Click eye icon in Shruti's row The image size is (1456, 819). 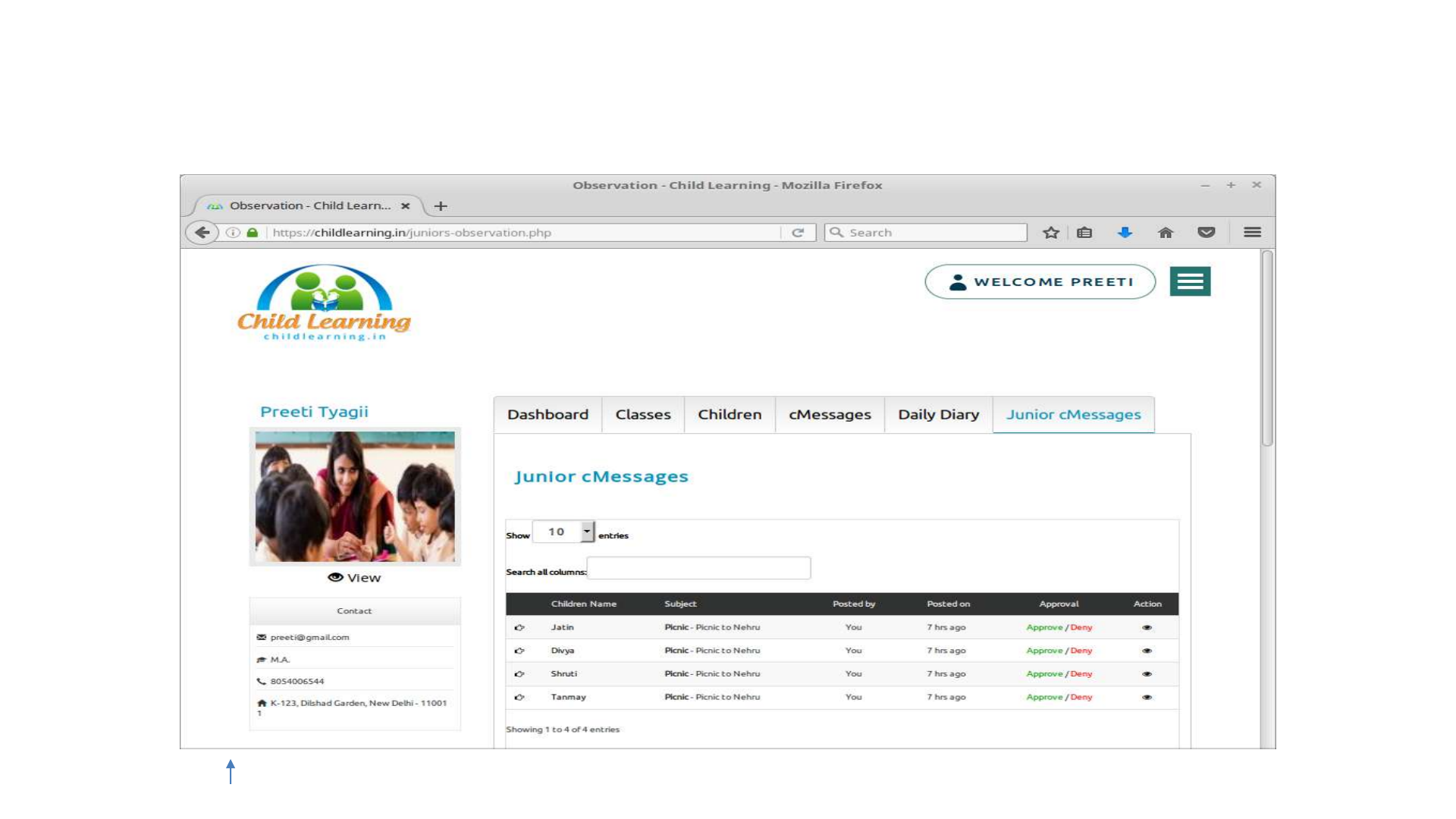tap(1147, 674)
